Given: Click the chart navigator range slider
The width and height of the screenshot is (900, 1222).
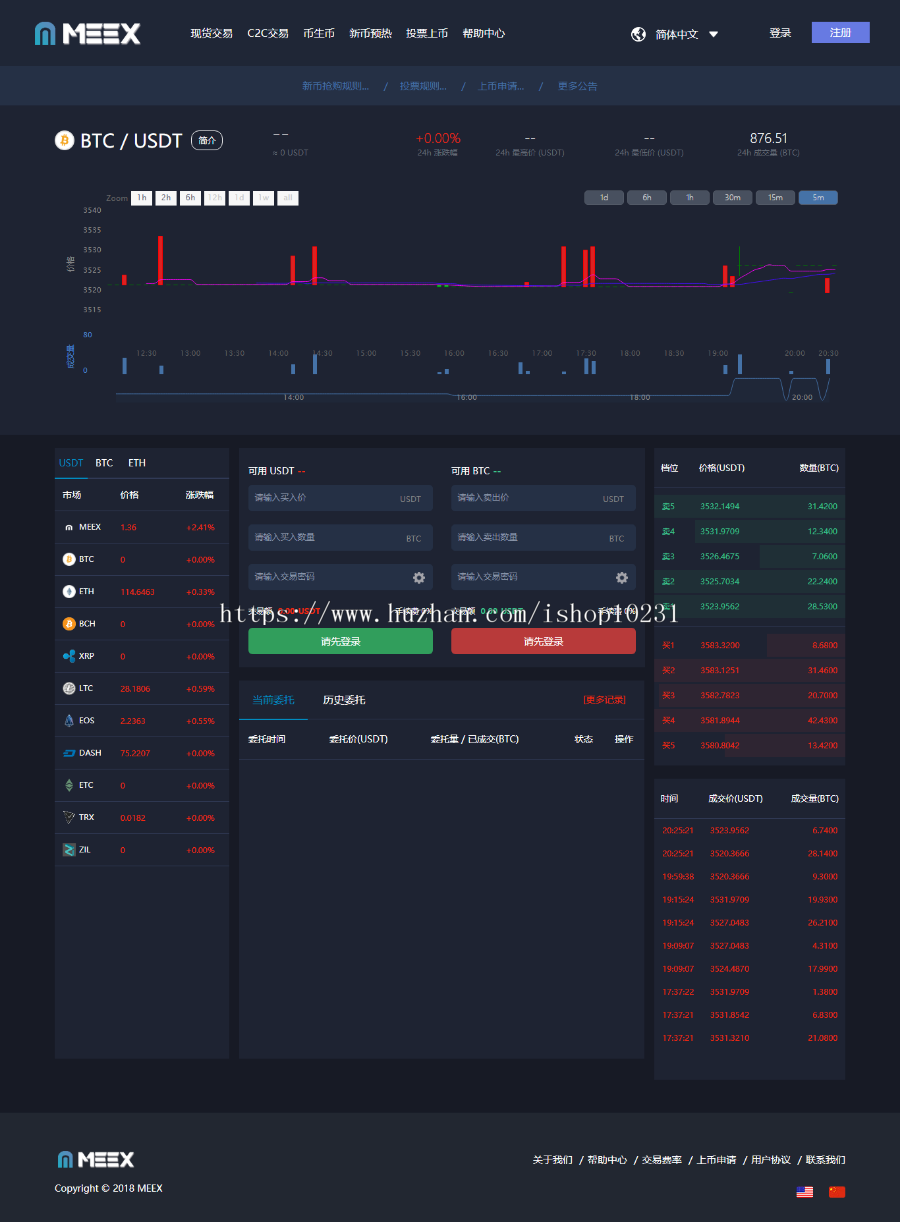Looking at the screenshot, I should pos(472,390).
